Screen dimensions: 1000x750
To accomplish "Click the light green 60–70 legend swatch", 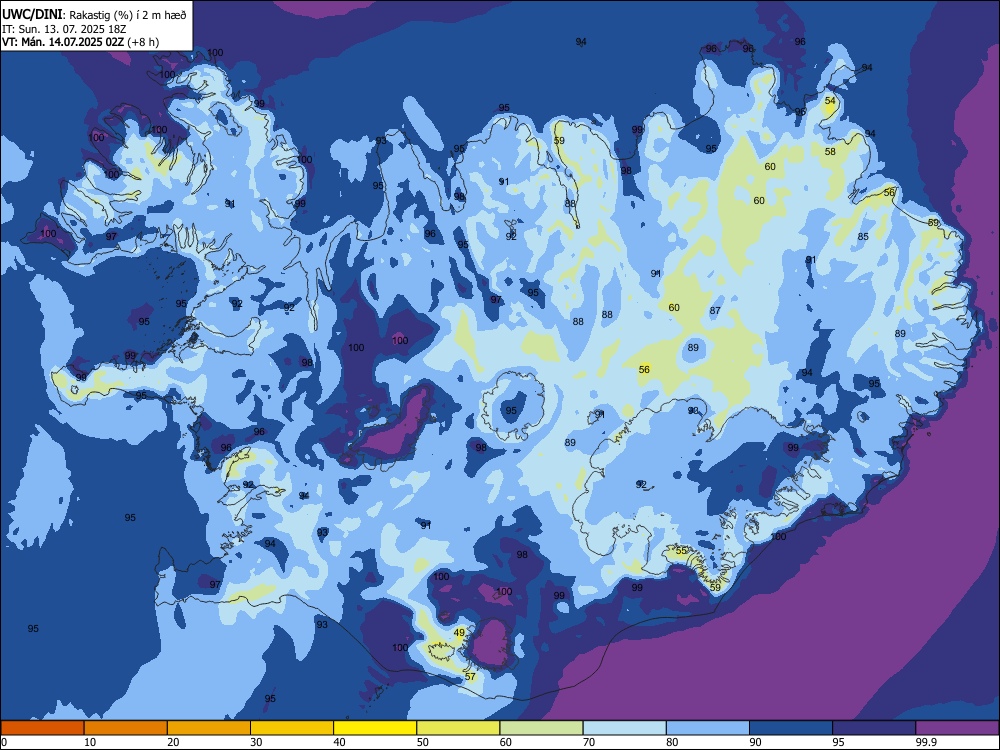I will [x=541, y=728].
